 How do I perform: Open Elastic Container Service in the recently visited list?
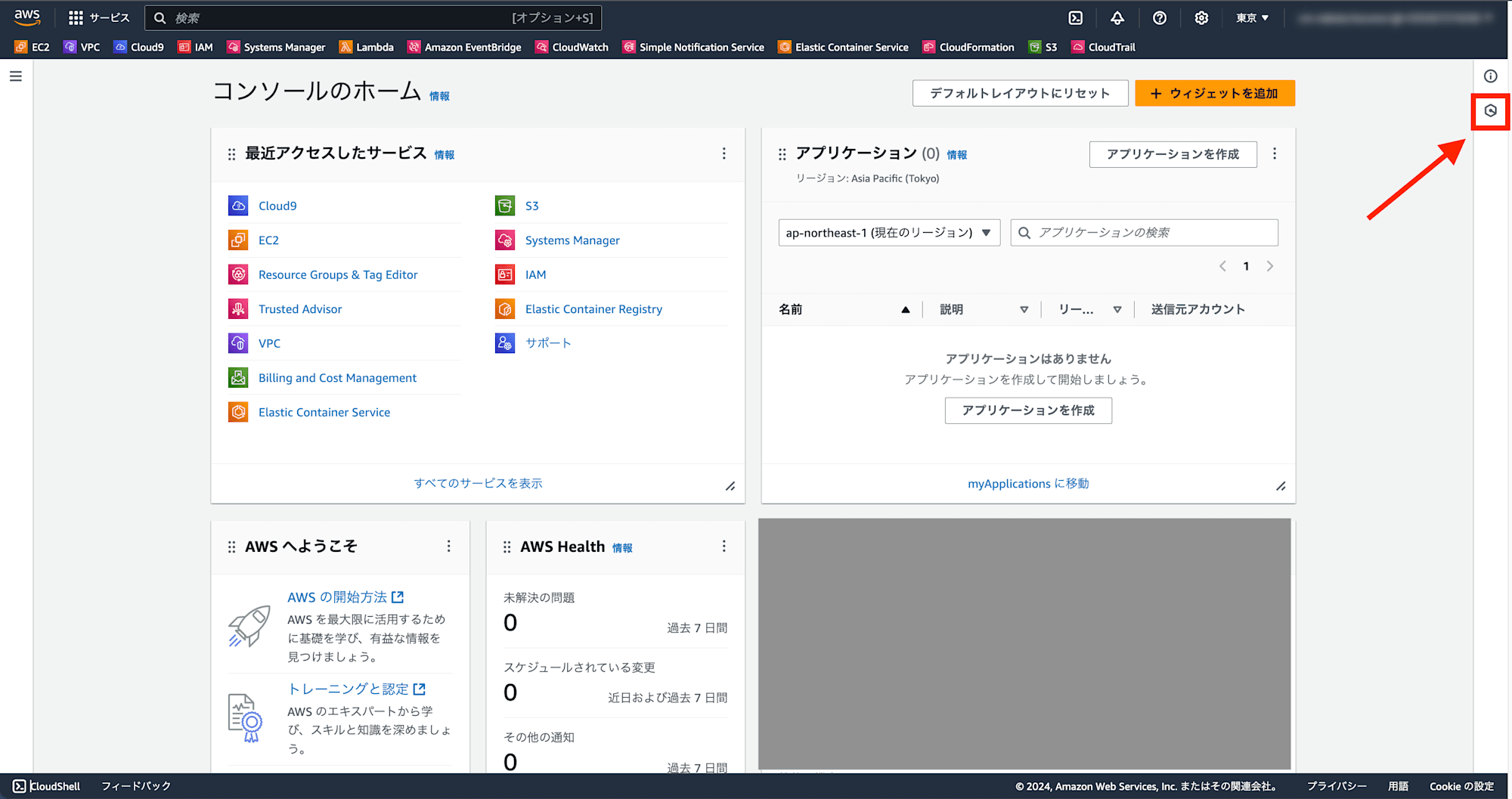coord(324,412)
